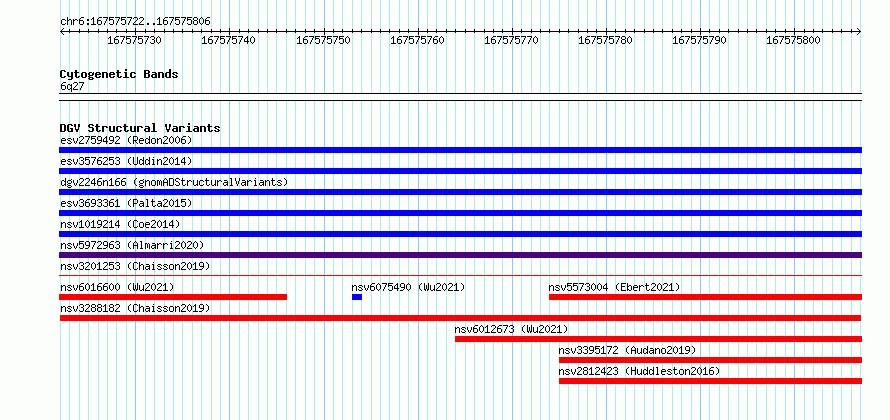Click ruler position 167575760
890x420 pixels.
[417, 40]
